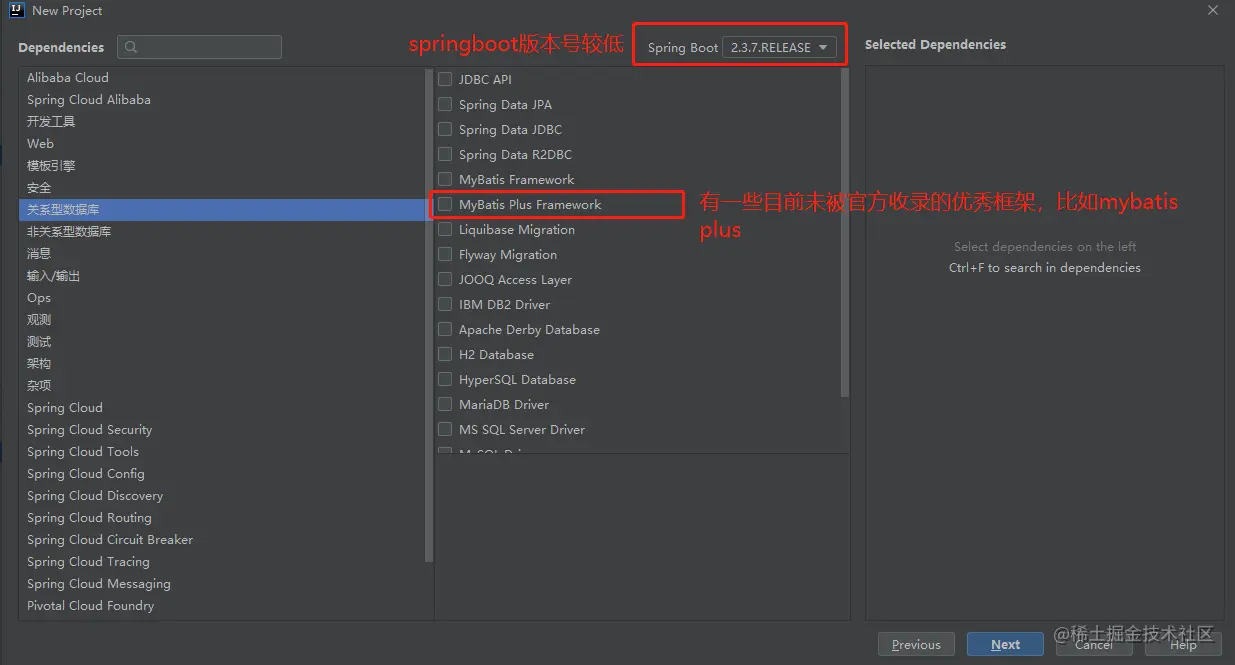This screenshot has height=665, width=1235.
Task: Select Spring Cloud Security category
Action: point(222,429)
